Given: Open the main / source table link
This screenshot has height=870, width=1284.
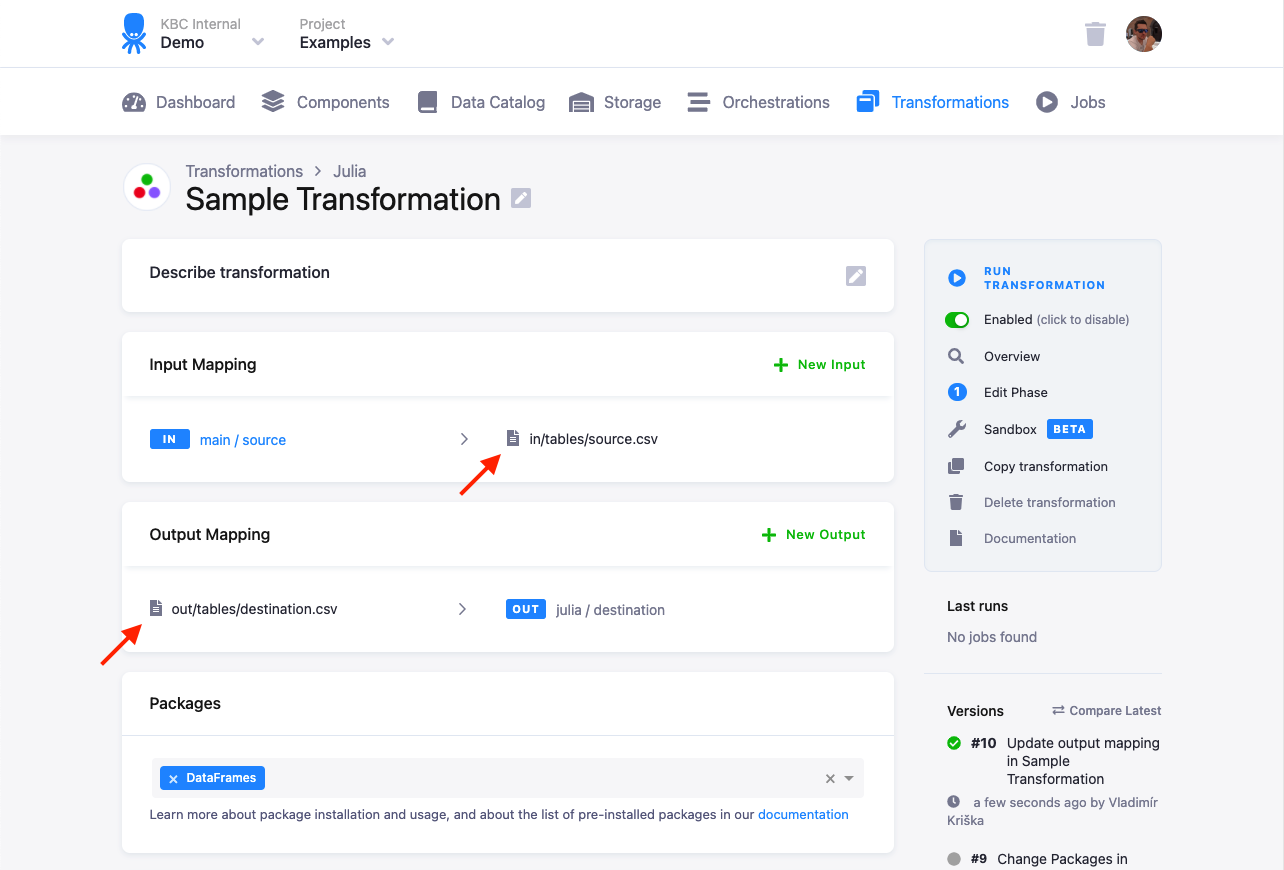Looking at the screenshot, I should coord(243,440).
